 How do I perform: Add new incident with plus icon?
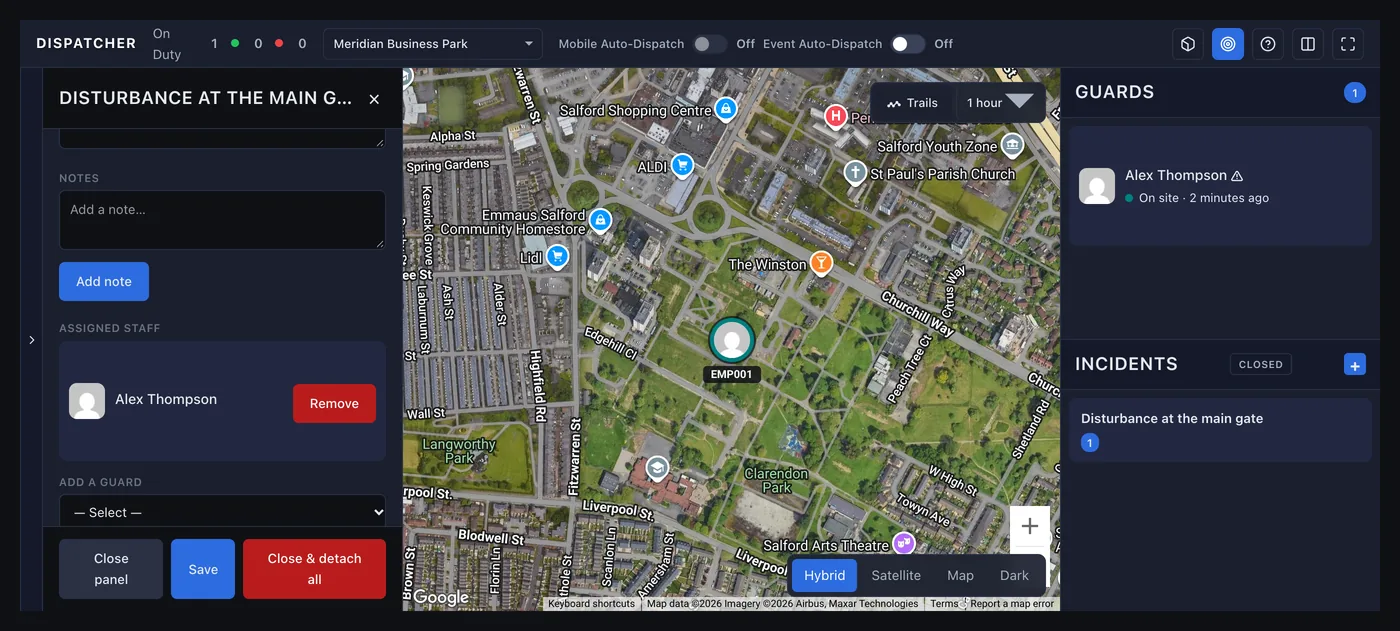[x=1355, y=365]
